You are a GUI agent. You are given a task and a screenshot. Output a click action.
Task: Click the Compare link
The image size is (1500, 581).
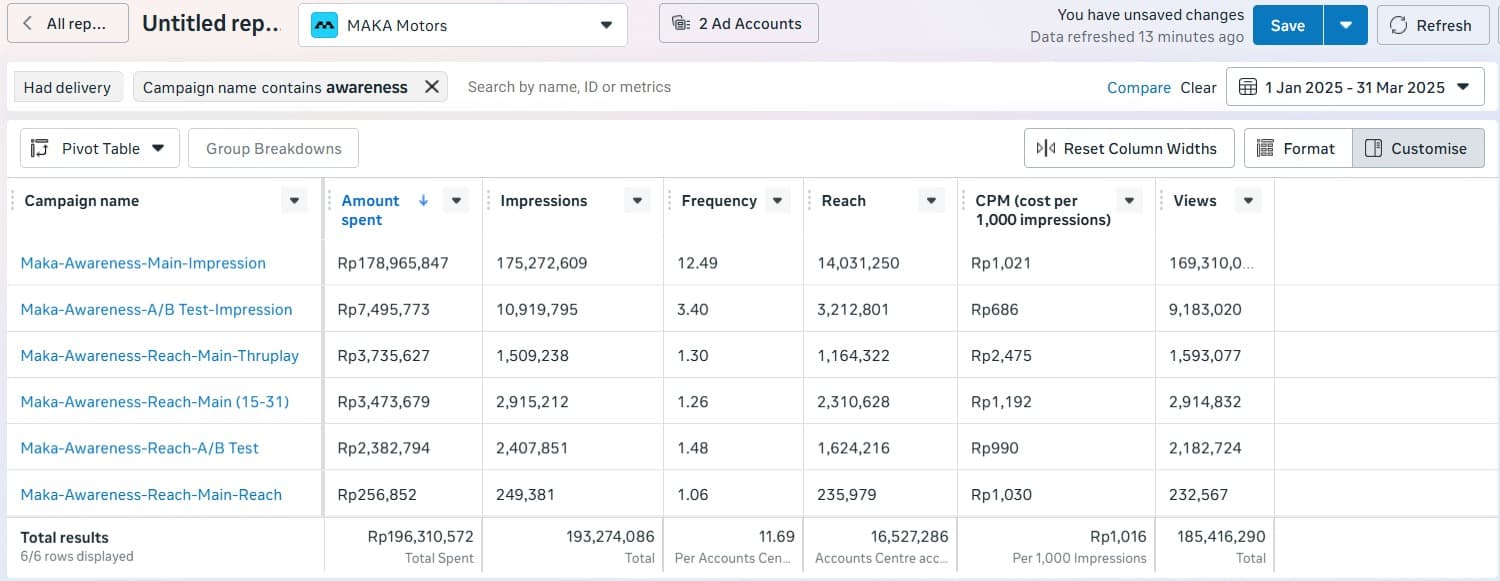(1138, 88)
